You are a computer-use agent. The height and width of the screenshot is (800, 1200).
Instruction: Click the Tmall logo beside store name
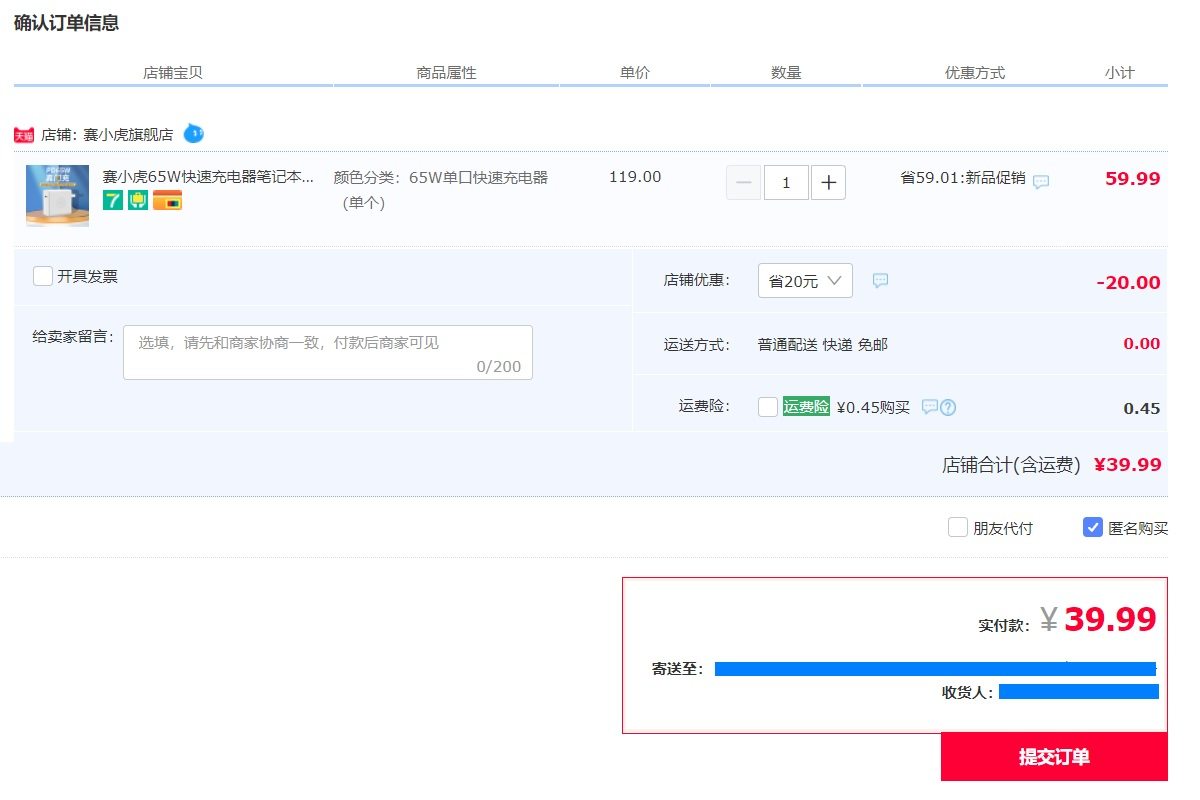click(x=24, y=135)
